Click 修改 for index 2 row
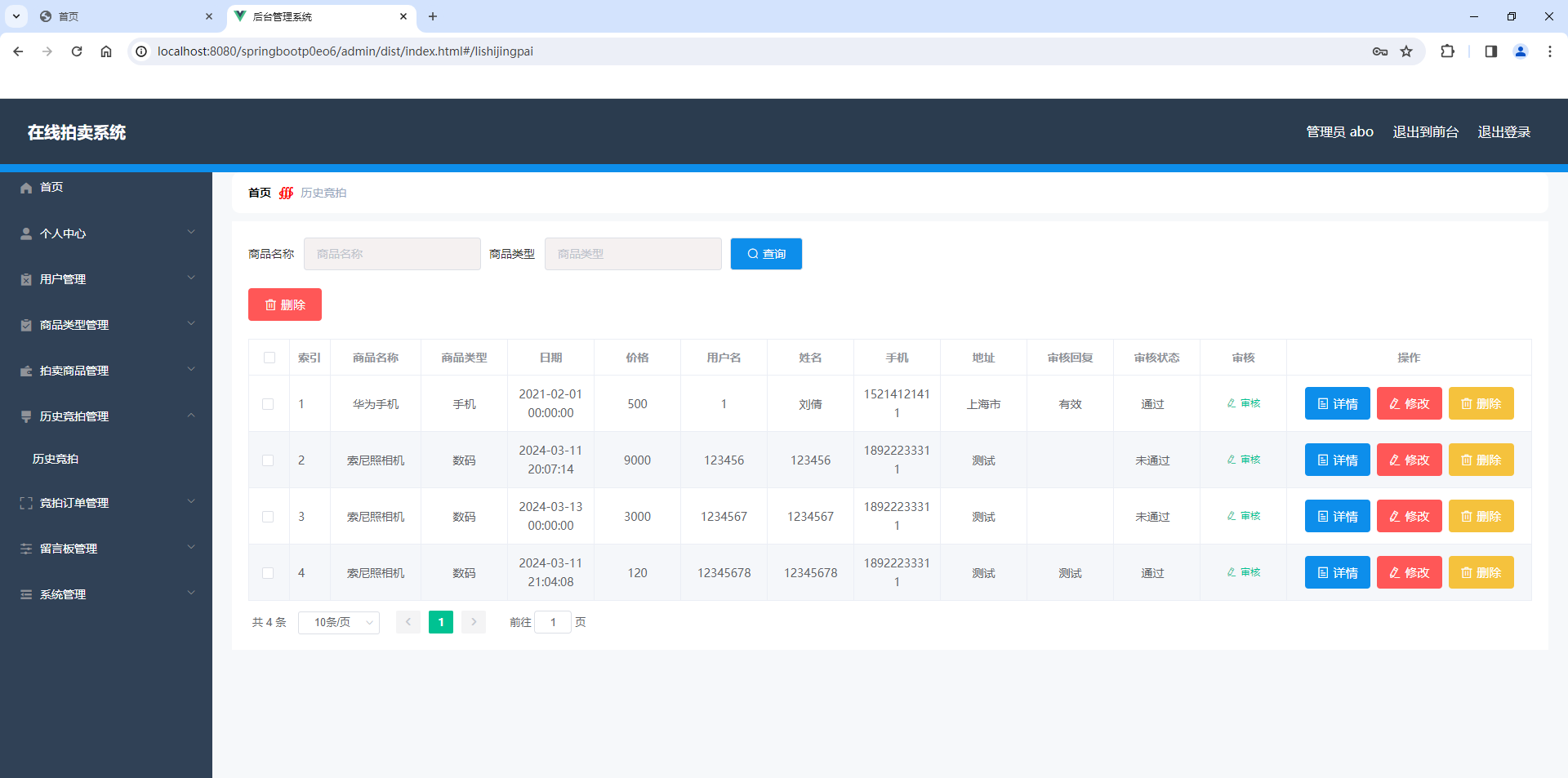 point(1409,460)
